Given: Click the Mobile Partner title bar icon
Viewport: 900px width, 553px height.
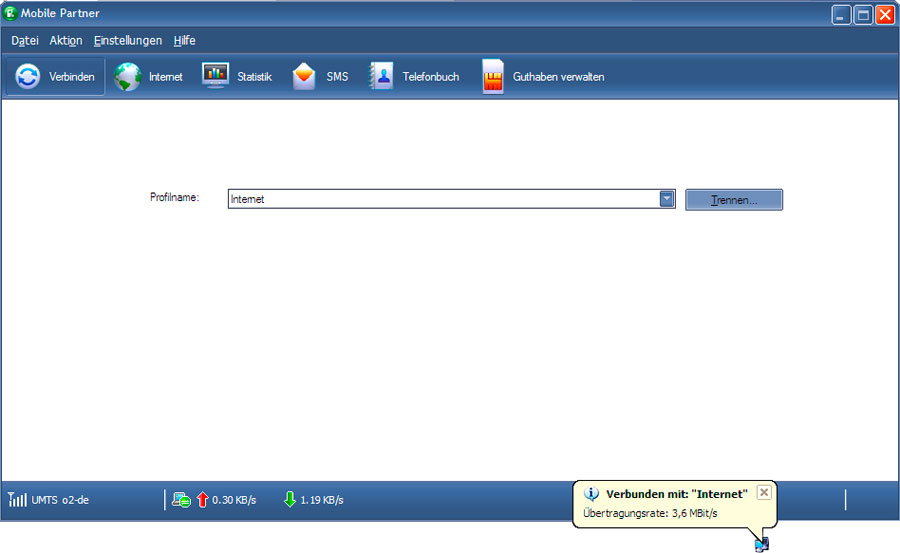Looking at the screenshot, I should coord(10,13).
